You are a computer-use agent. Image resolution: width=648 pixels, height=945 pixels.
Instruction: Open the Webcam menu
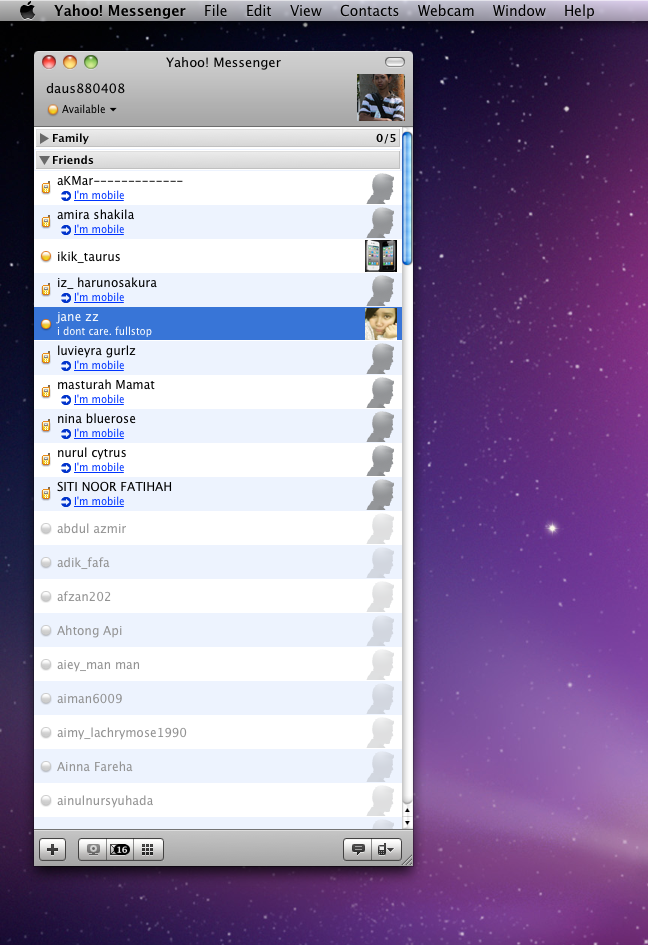click(445, 11)
